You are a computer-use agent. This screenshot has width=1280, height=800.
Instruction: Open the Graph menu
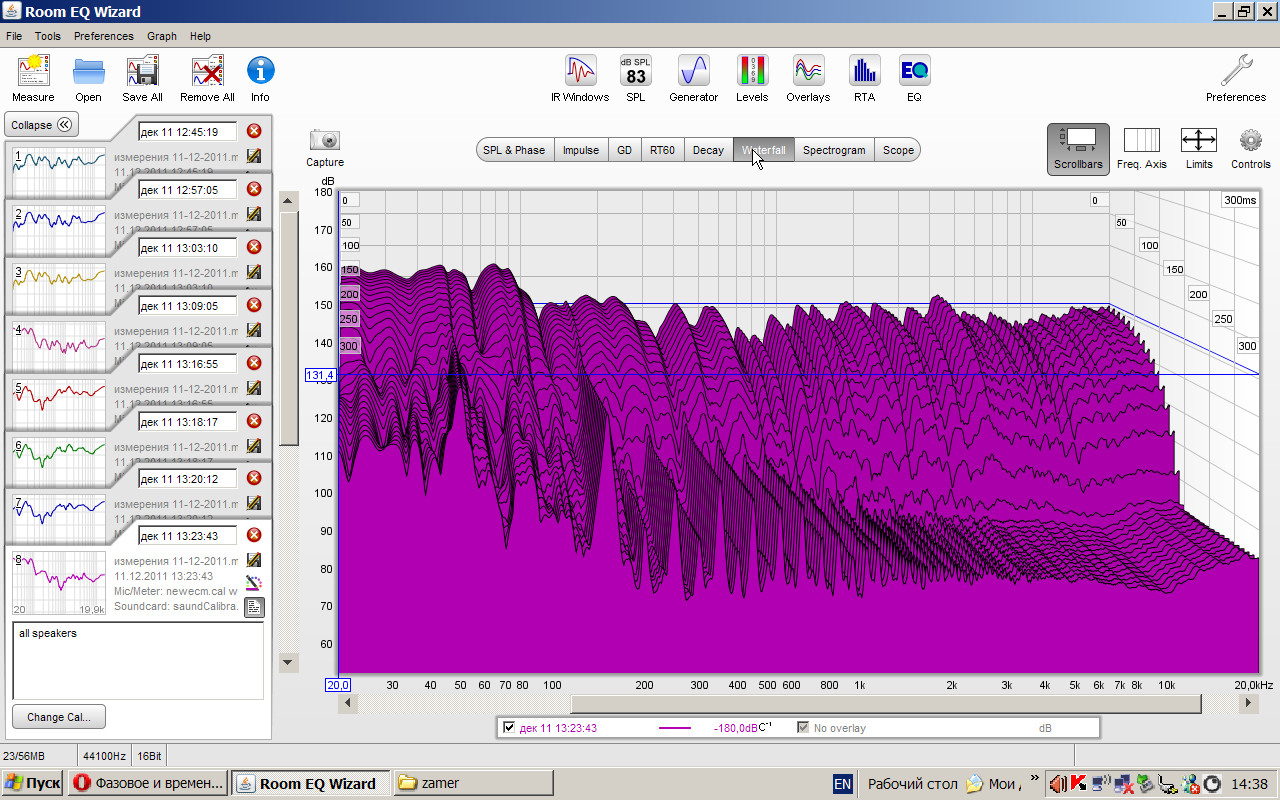pos(161,36)
